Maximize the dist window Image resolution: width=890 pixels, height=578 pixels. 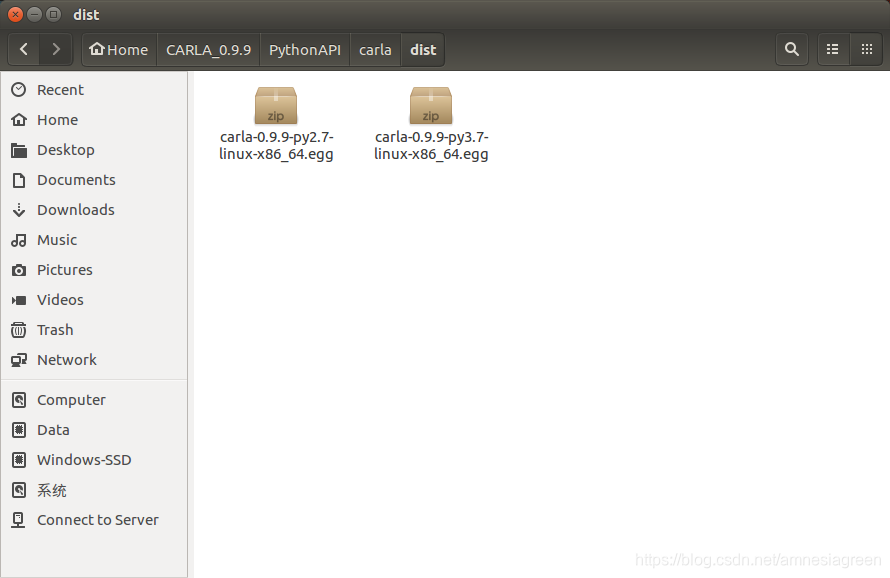(53, 14)
